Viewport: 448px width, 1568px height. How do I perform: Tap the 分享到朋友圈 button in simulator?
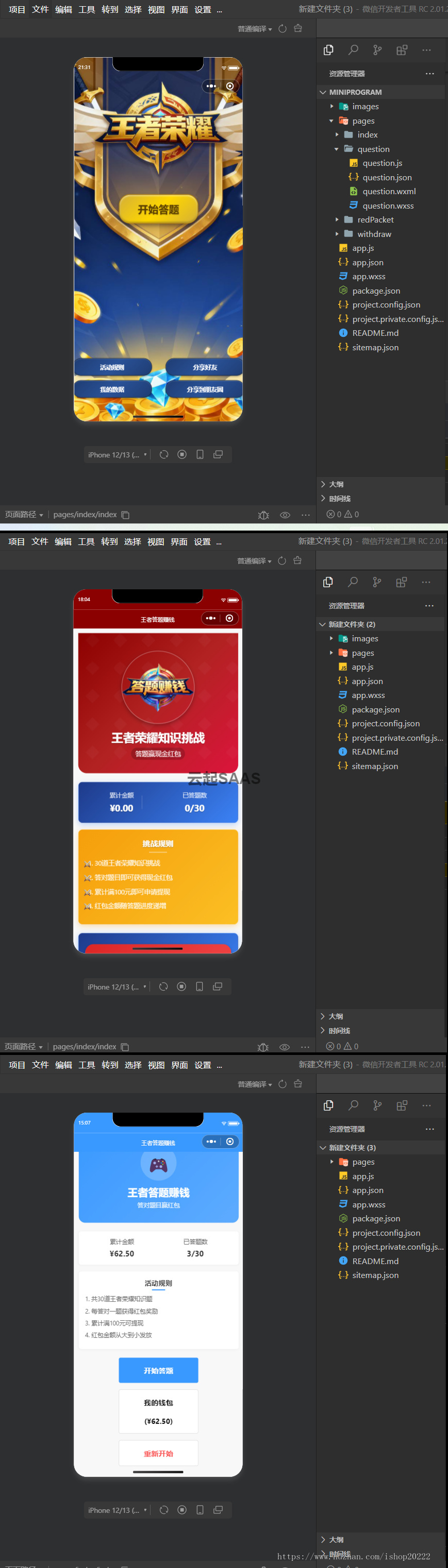[204, 389]
